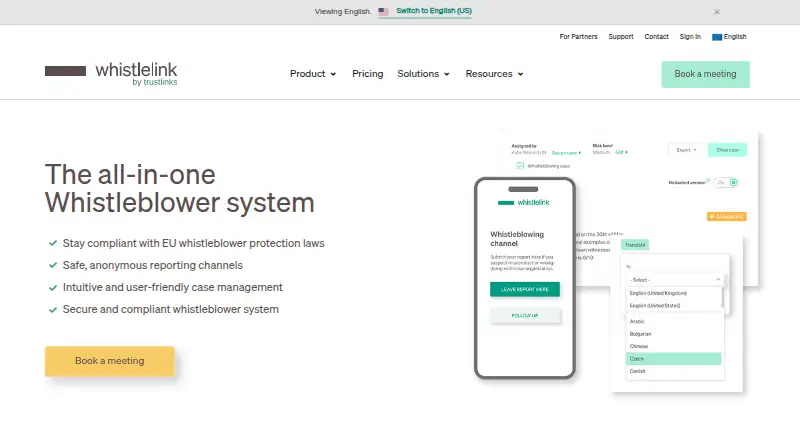The height and width of the screenshot is (440, 800).
Task: Click the hero heading The all-in-one Whistleblower system
Action: pyautogui.click(x=180, y=189)
